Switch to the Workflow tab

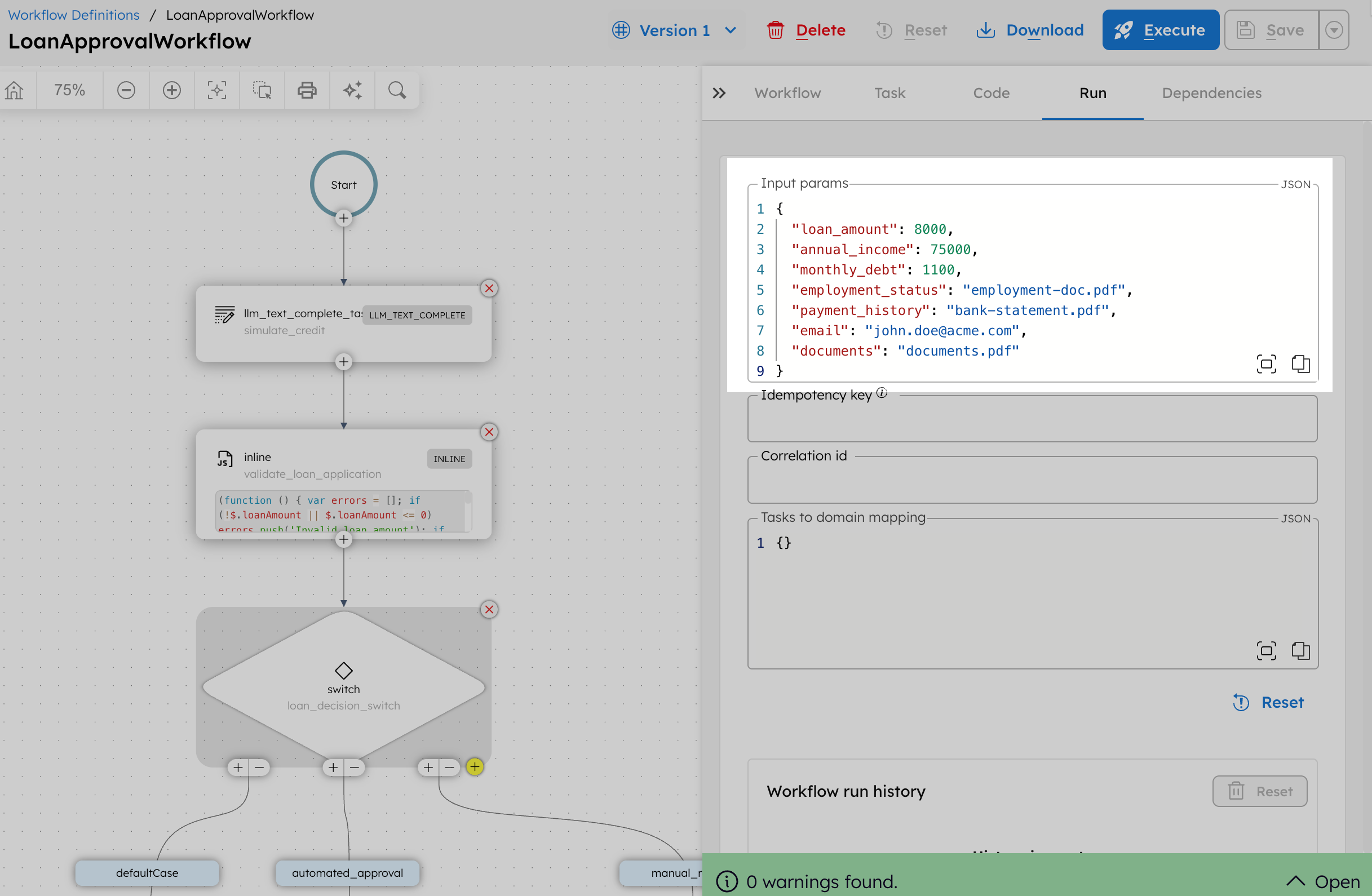(787, 94)
